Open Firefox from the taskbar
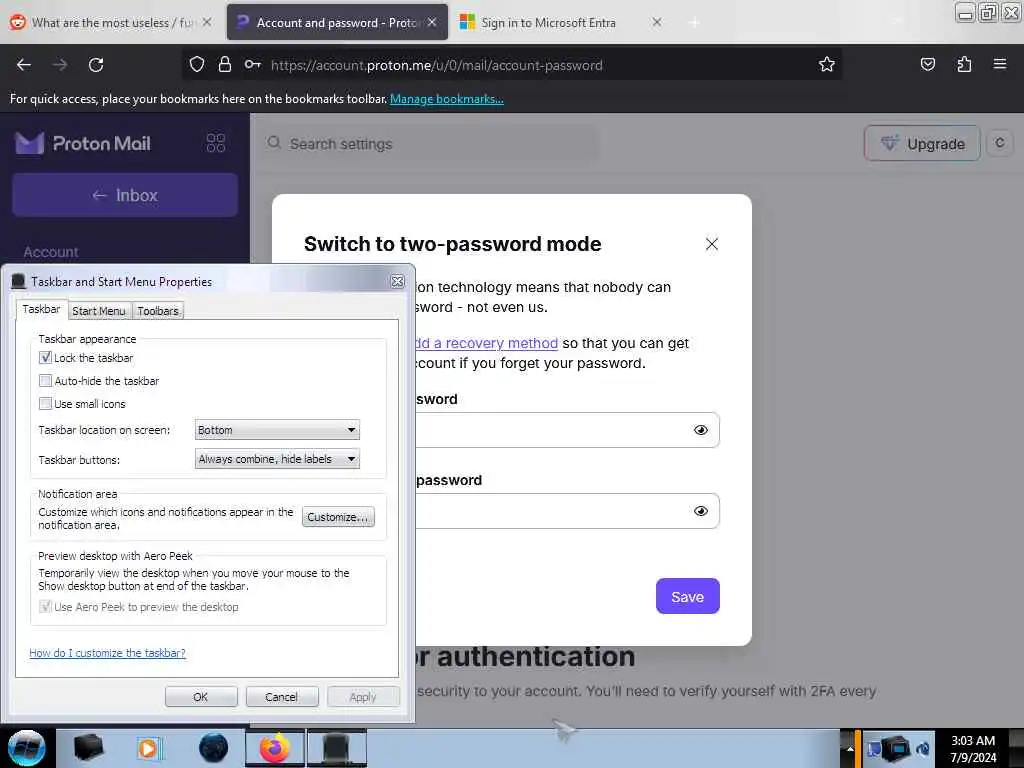The width and height of the screenshot is (1024, 768). pos(275,748)
